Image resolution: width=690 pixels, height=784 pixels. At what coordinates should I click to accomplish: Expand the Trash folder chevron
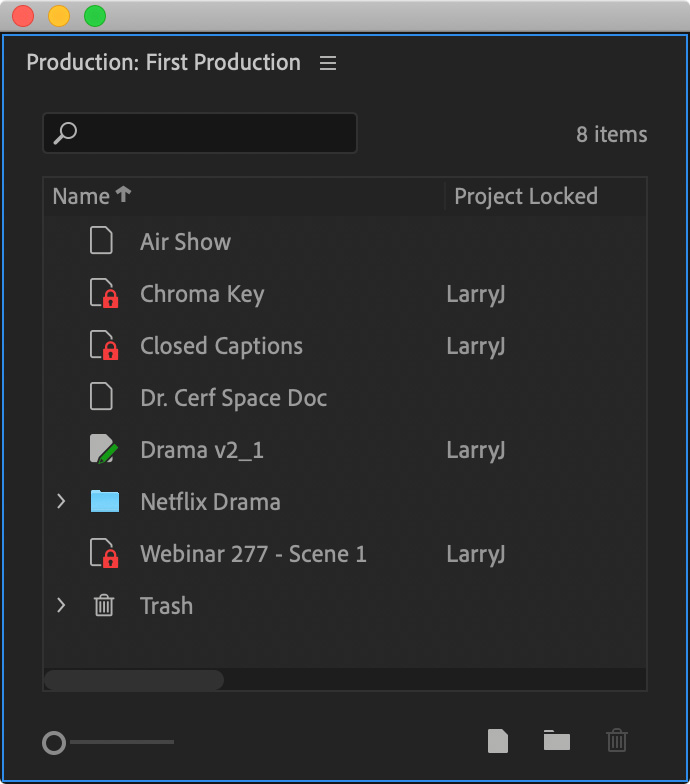point(61,605)
